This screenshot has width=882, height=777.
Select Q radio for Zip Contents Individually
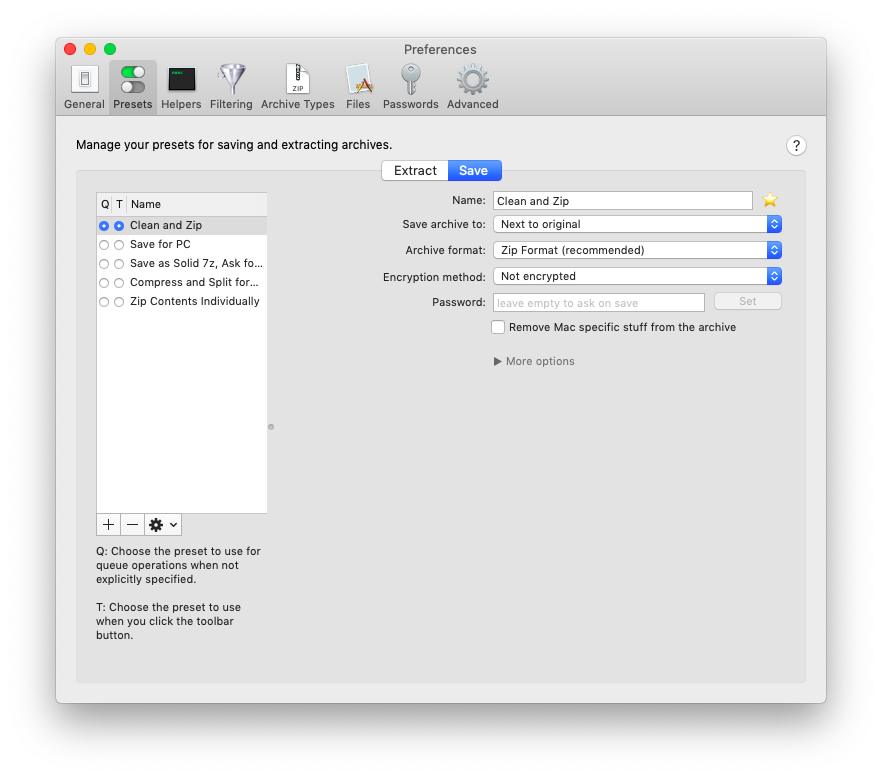tap(104, 302)
